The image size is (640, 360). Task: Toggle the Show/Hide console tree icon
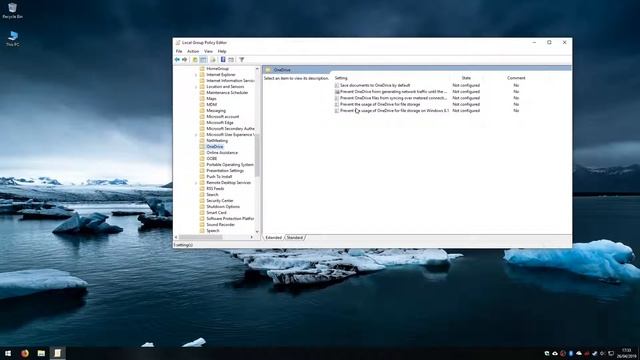tap(203, 60)
